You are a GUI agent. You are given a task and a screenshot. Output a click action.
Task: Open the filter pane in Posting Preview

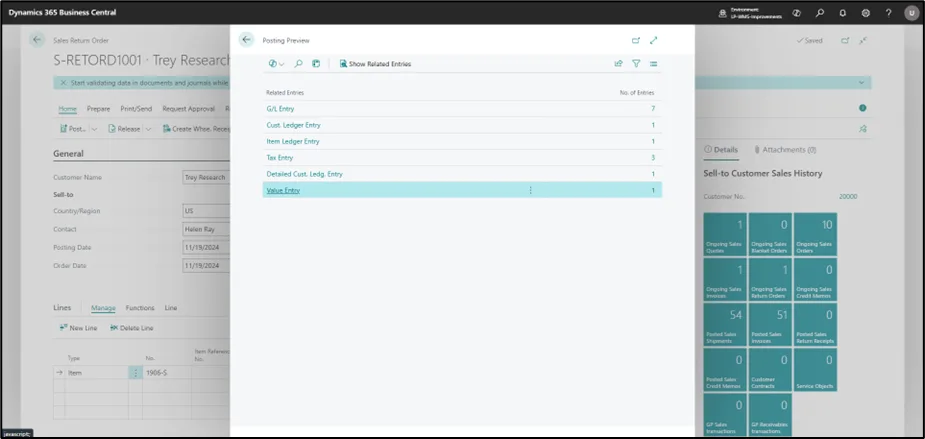point(636,64)
